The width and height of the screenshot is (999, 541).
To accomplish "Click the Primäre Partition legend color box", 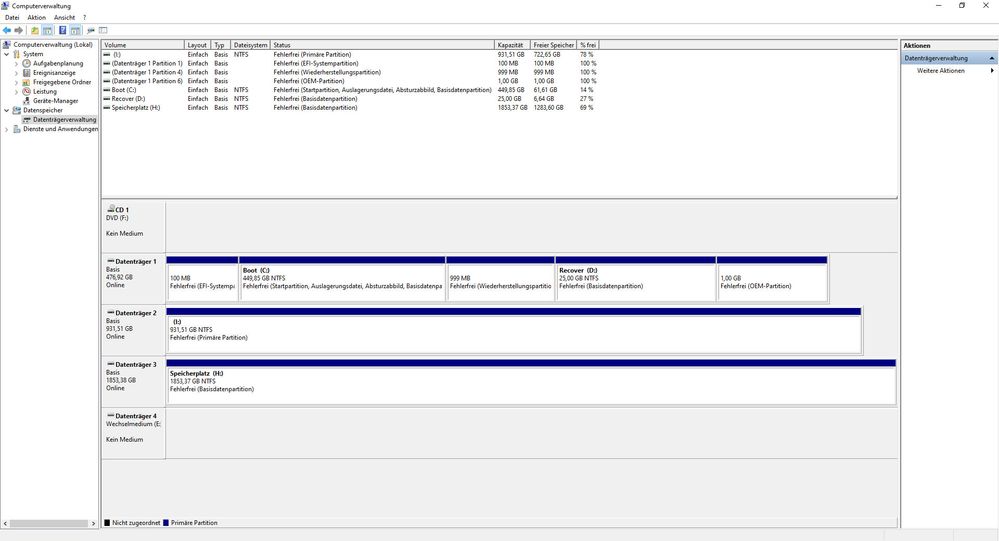I will click(166, 523).
